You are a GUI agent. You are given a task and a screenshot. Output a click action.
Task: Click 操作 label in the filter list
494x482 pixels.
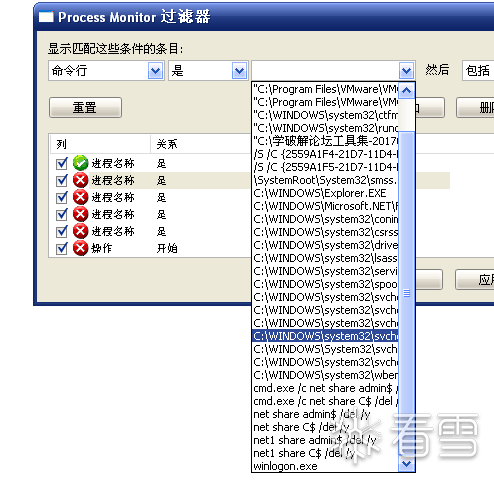point(102,248)
